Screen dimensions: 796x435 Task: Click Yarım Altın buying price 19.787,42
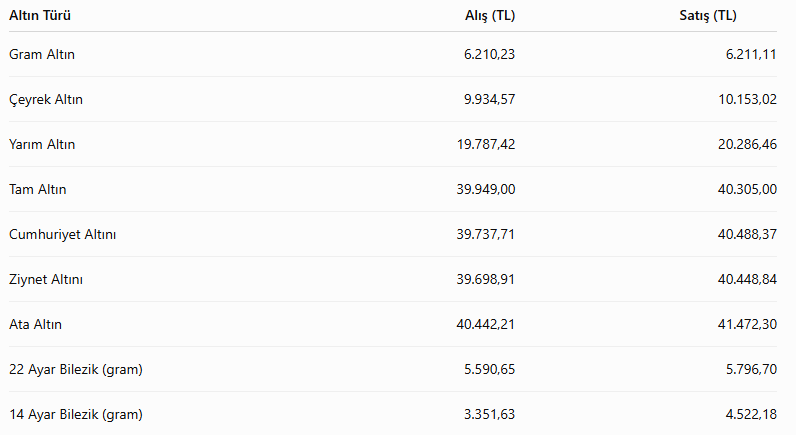[x=486, y=145]
